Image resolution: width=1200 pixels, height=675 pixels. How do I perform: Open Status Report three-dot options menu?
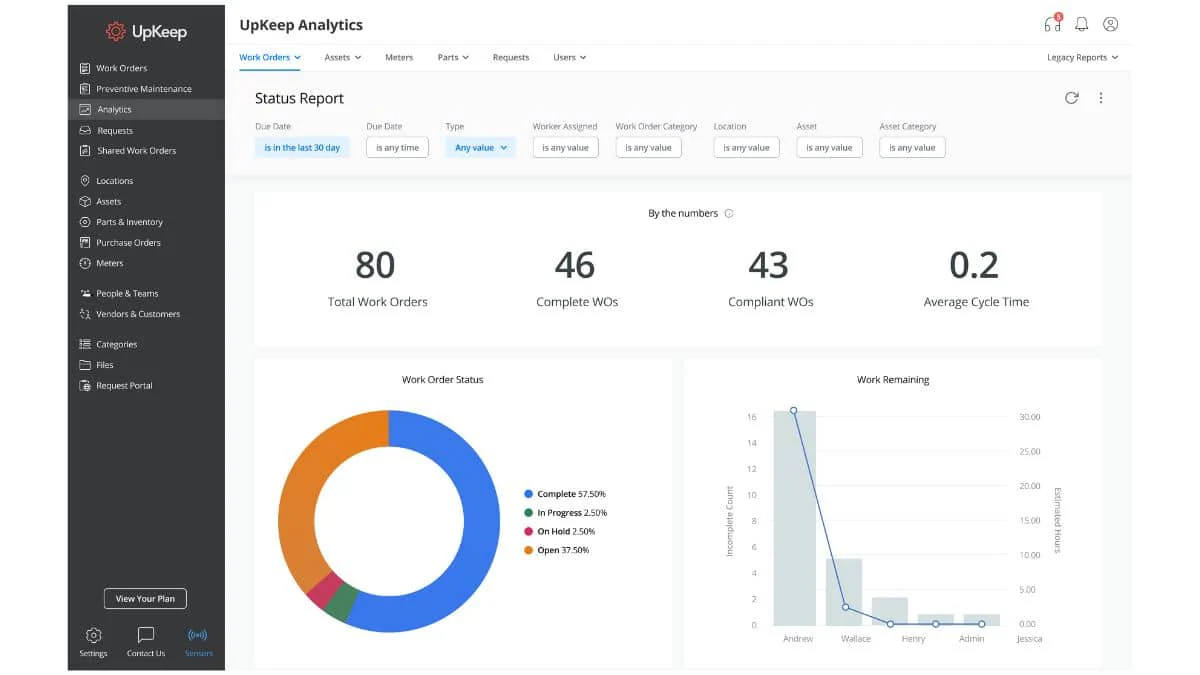click(1101, 98)
